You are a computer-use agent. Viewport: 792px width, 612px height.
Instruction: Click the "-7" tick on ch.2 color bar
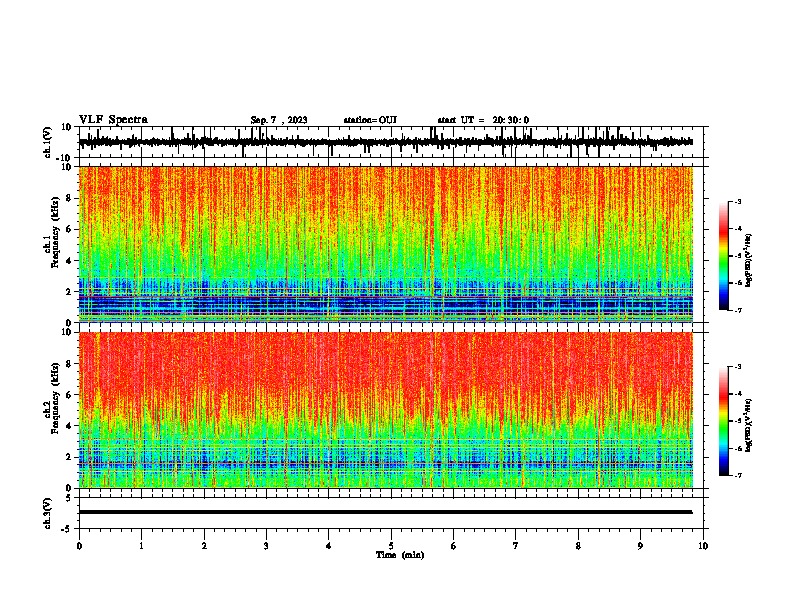coord(737,475)
